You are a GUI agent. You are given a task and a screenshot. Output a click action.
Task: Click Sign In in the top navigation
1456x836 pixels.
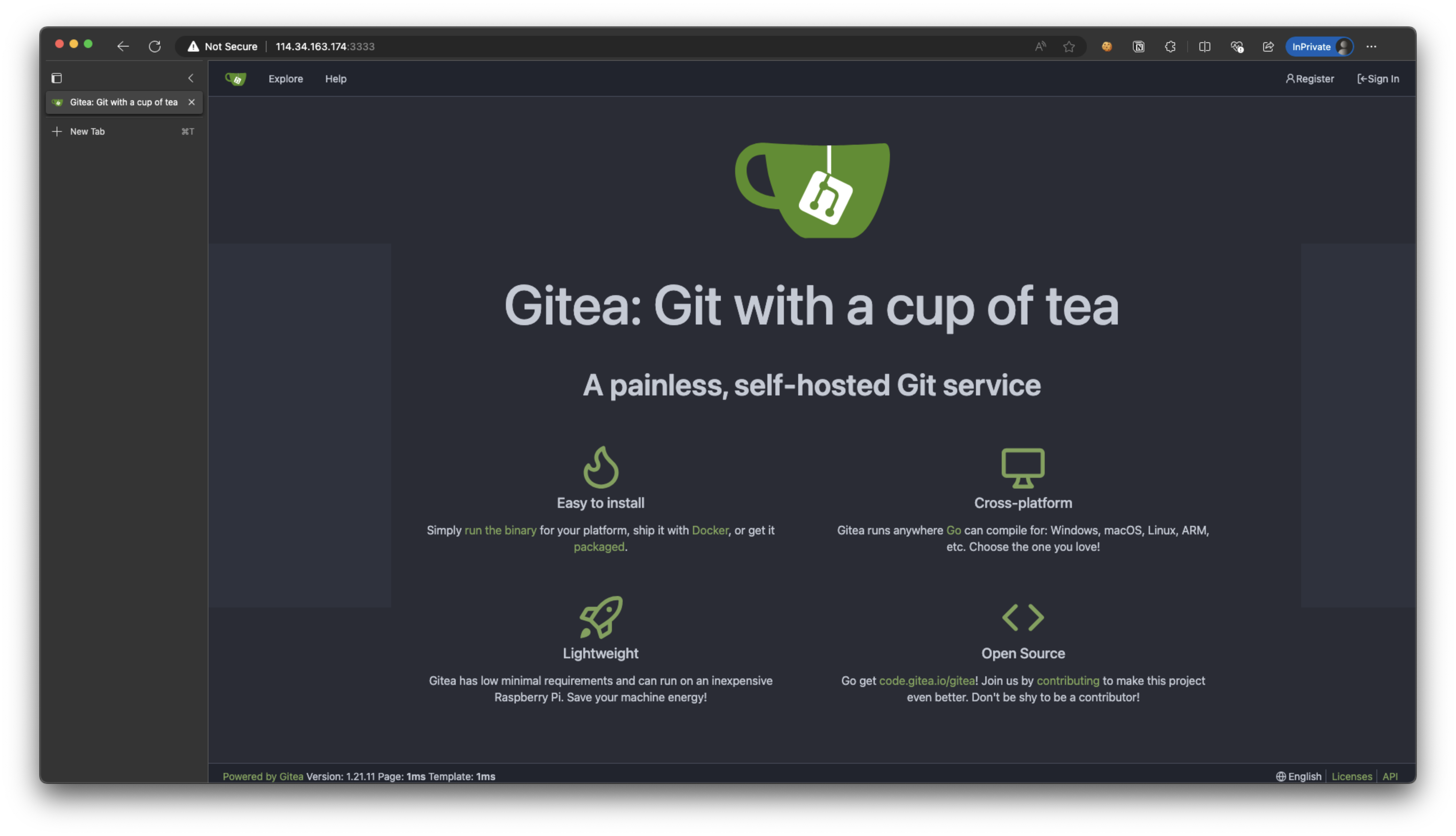(1378, 79)
